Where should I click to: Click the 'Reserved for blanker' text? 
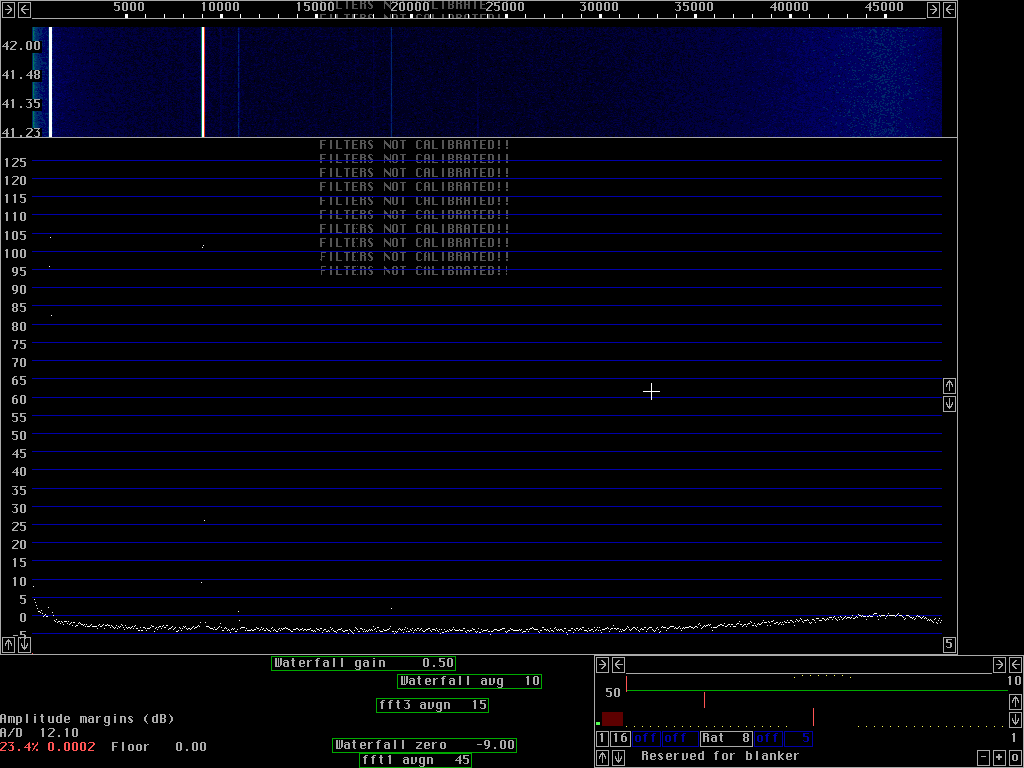(x=720, y=756)
